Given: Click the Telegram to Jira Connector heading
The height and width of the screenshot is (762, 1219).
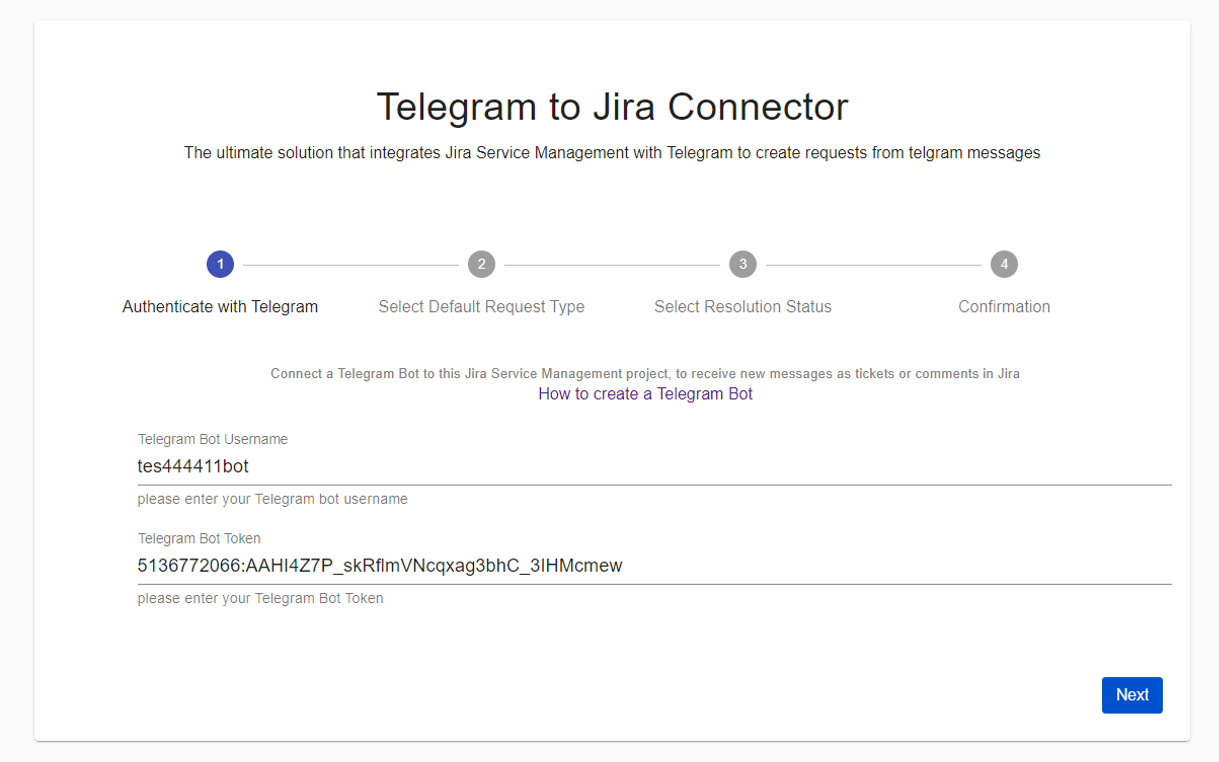Looking at the screenshot, I should 612,106.
